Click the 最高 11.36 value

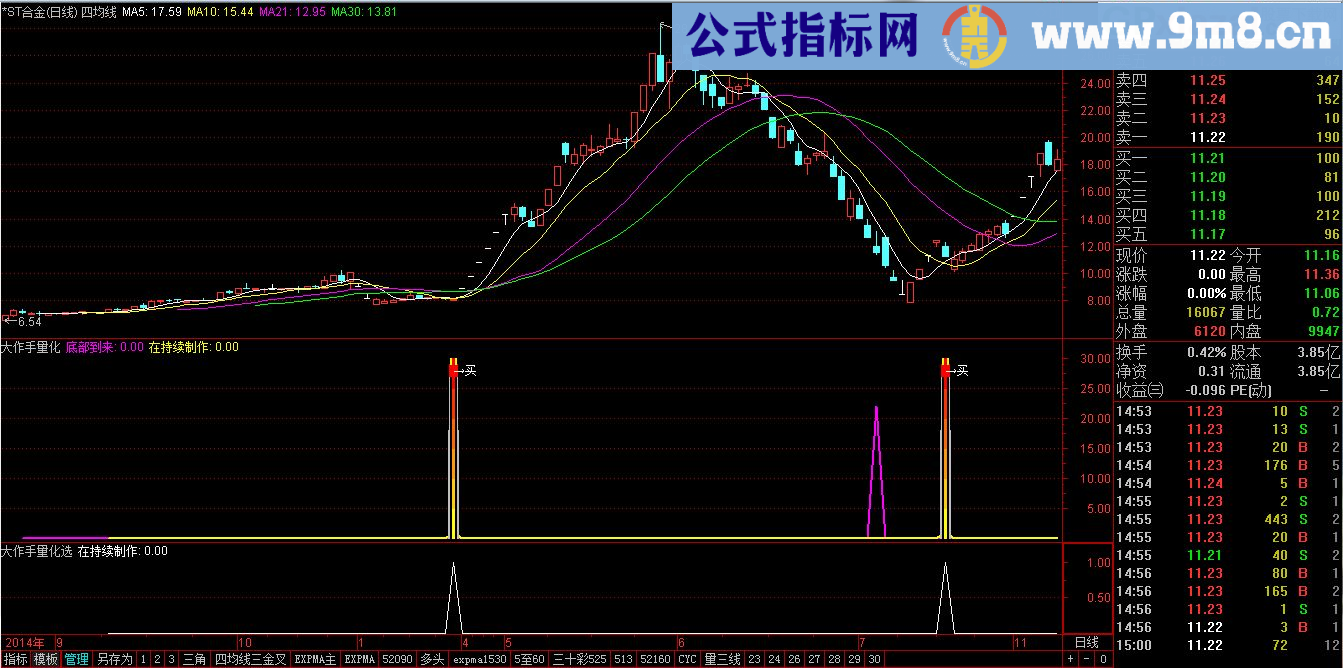[x=1321, y=274]
